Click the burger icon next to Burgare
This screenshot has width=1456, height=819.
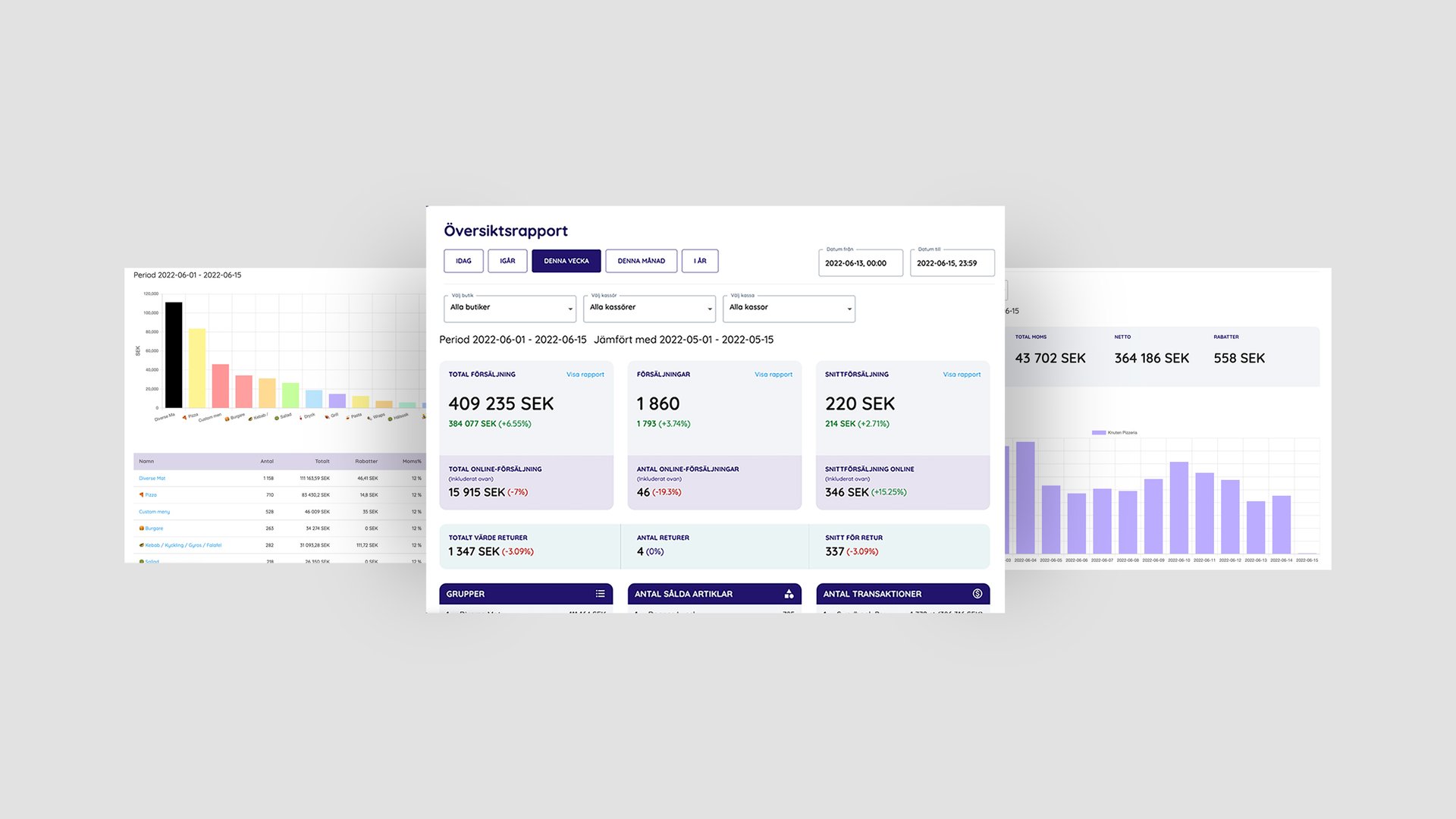(141, 528)
